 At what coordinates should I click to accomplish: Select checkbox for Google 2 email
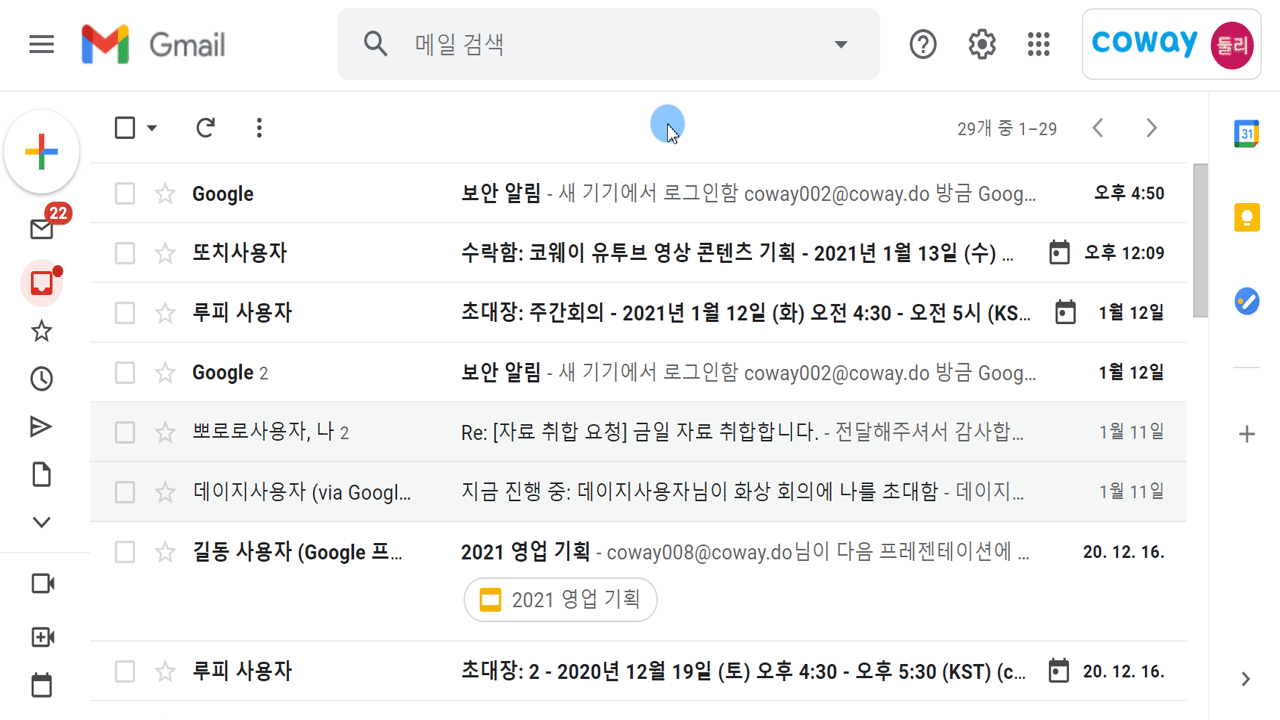tap(125, 373)
